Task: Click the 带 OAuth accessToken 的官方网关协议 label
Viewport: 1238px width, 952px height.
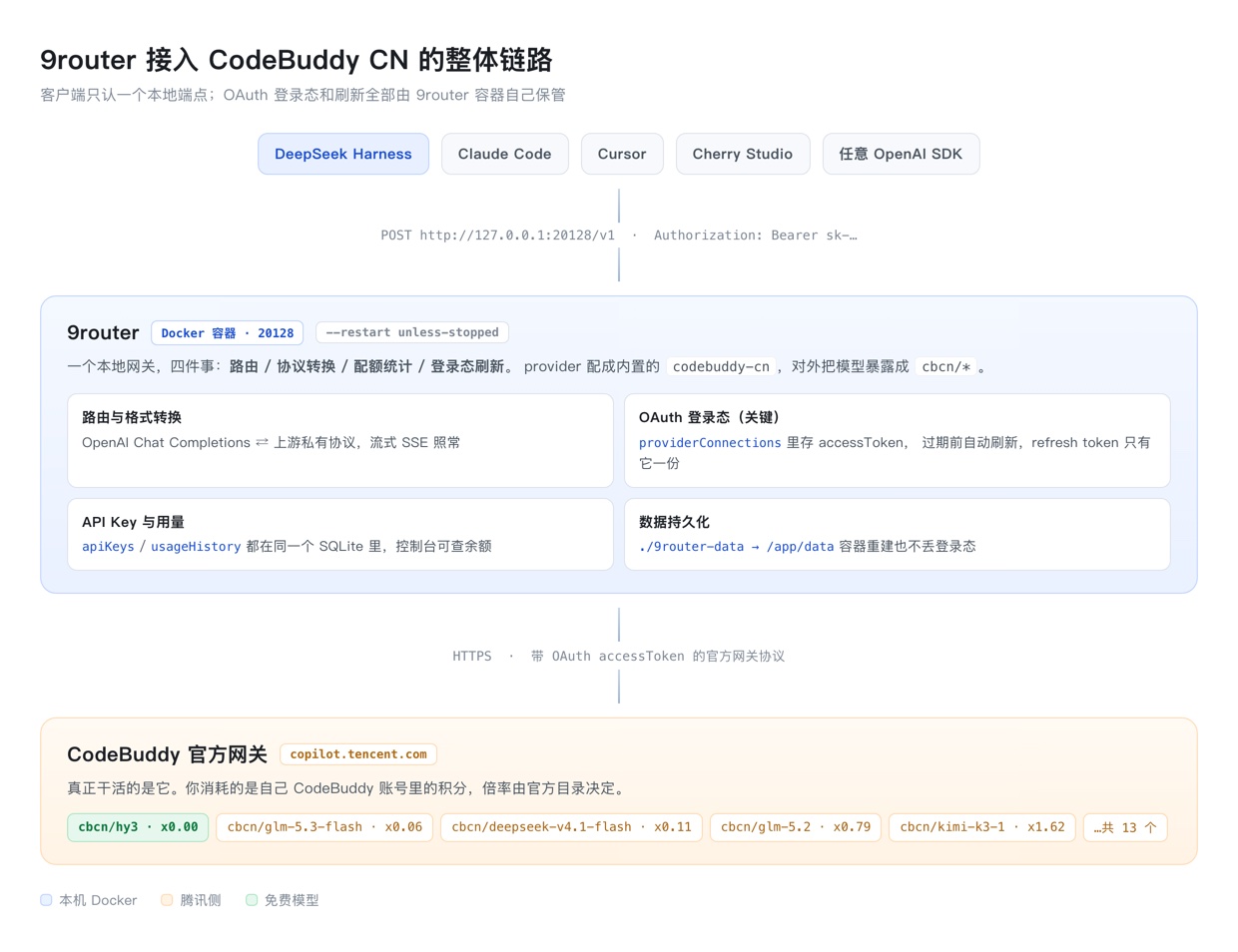Action: point(658,657)
